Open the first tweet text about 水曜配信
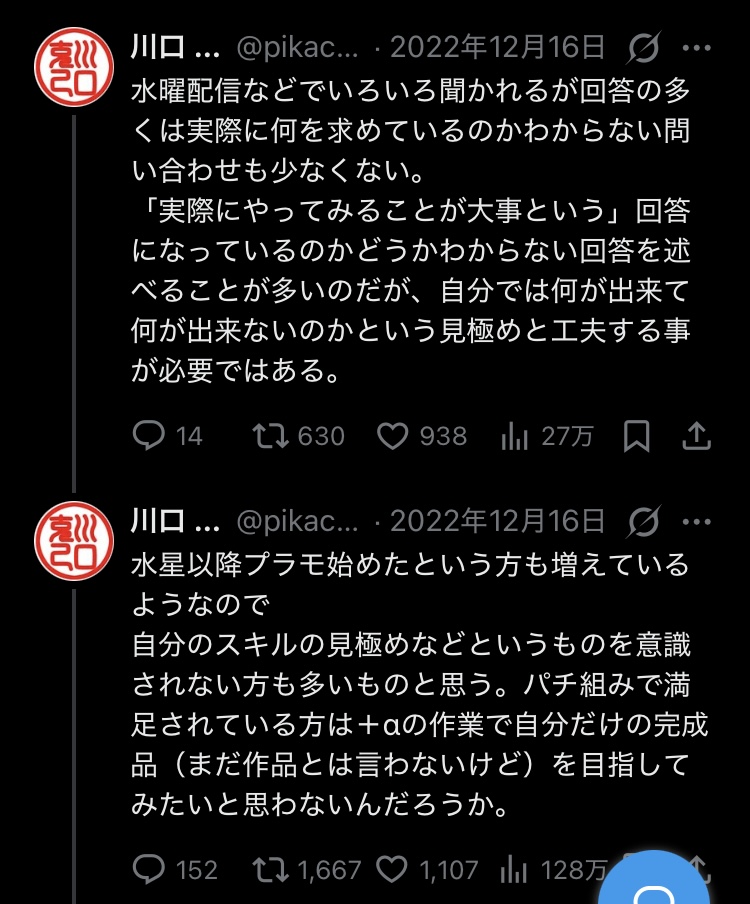750x904 pixels. [x=410, y=230]
